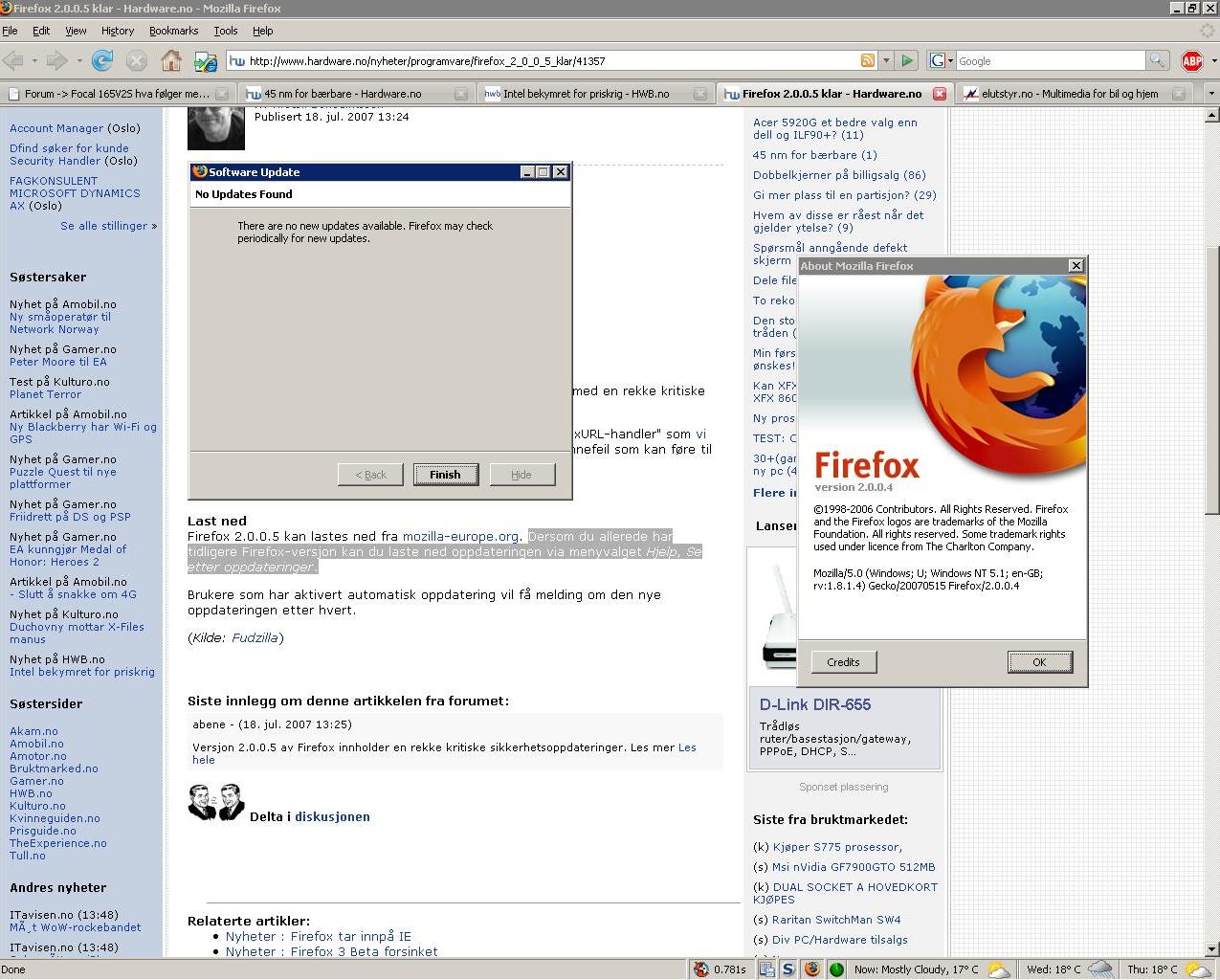Image resolution: width=1220 pixels, height=980 pixels.
Task: Close the Firefox 2.0.0.5 klar tab
Action: coord(940,94)
